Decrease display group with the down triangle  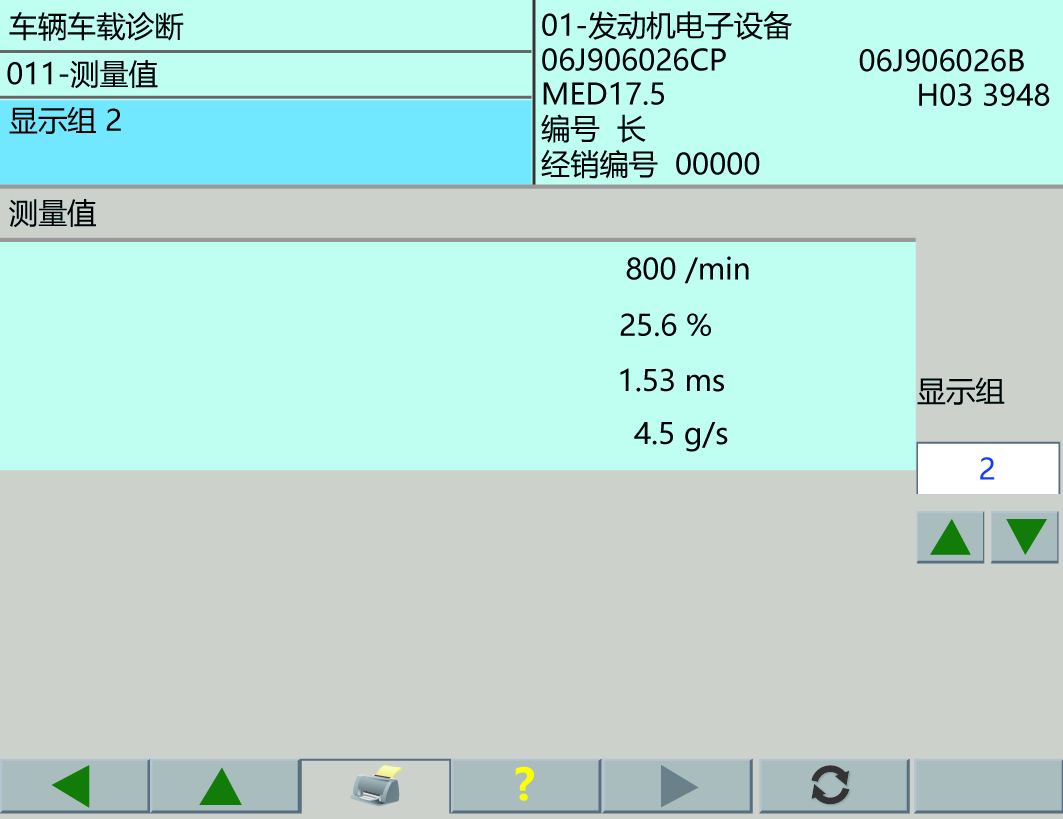tap(1023, 535)
